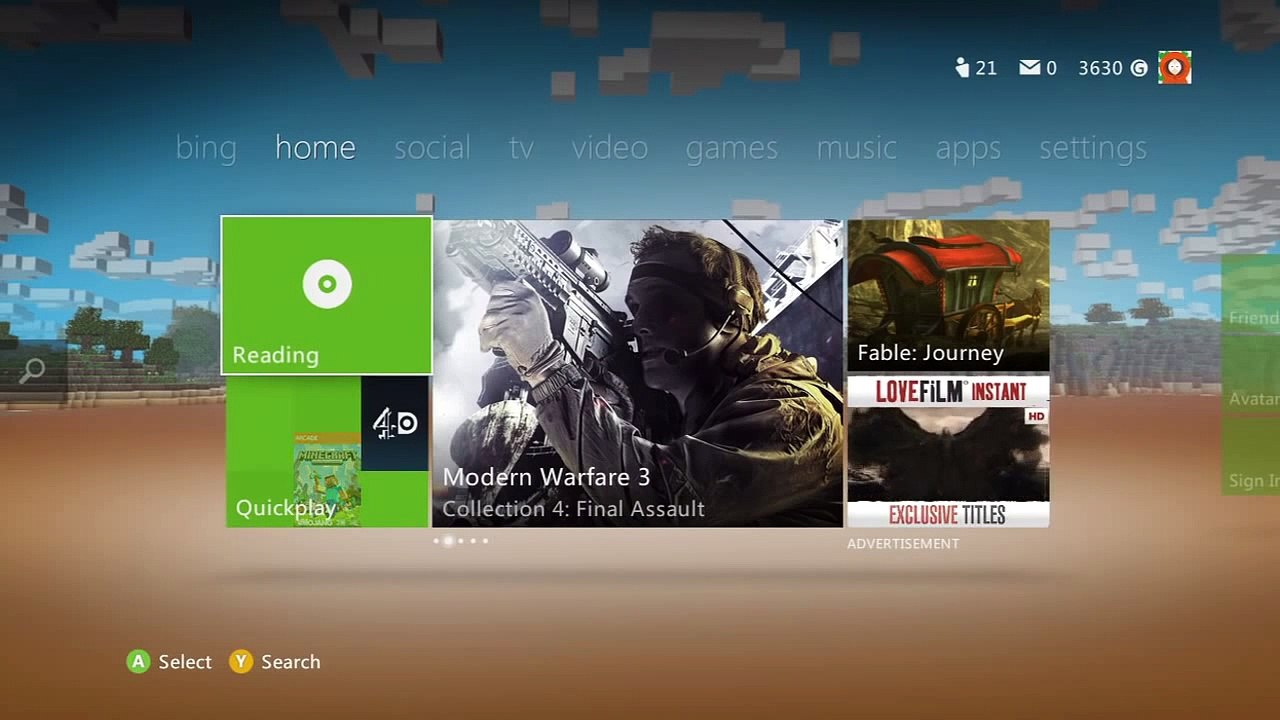Go to the tv tab
The height and width of the screenshot is (720, 1280).
[521, 148]
